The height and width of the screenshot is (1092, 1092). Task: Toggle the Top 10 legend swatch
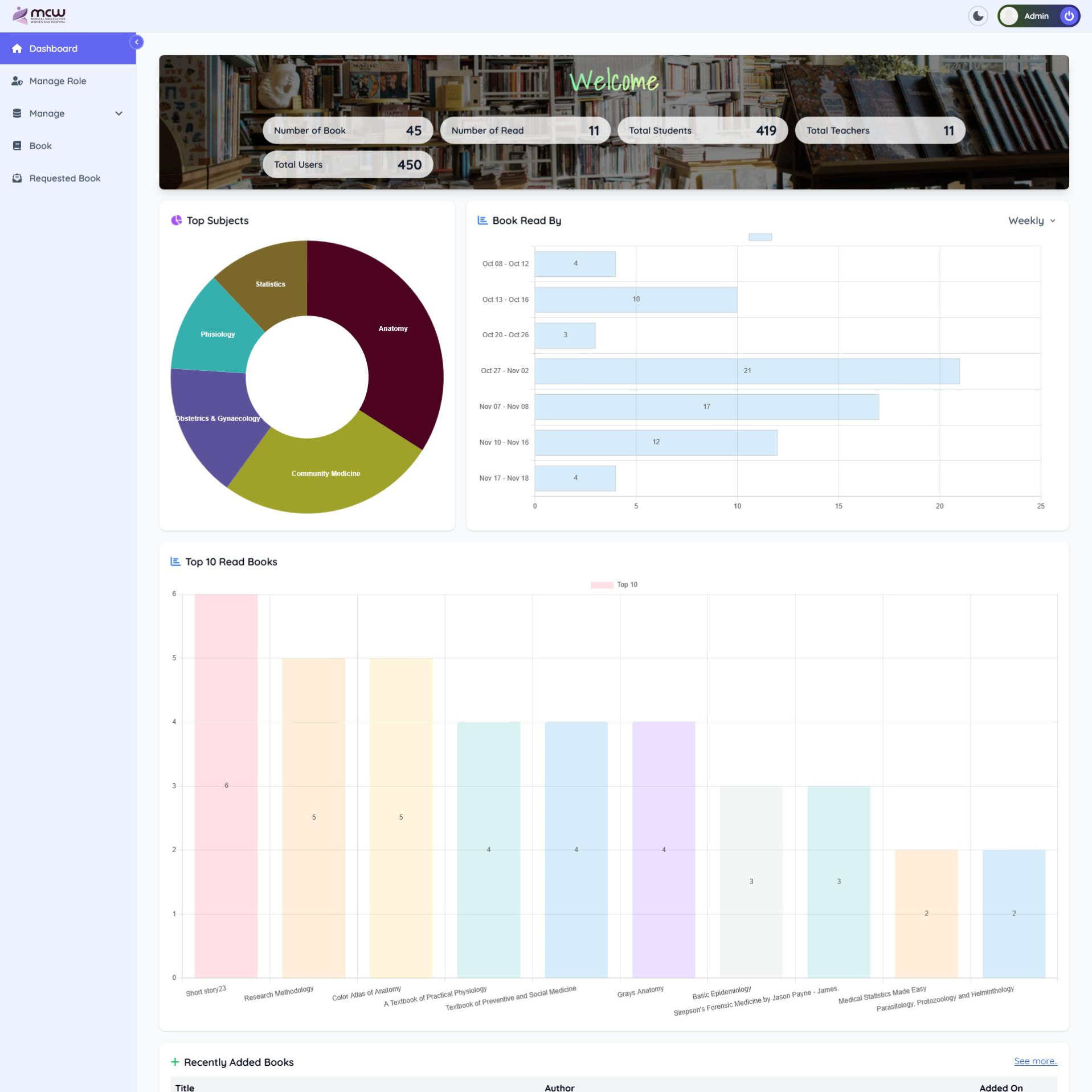(602, 584)
